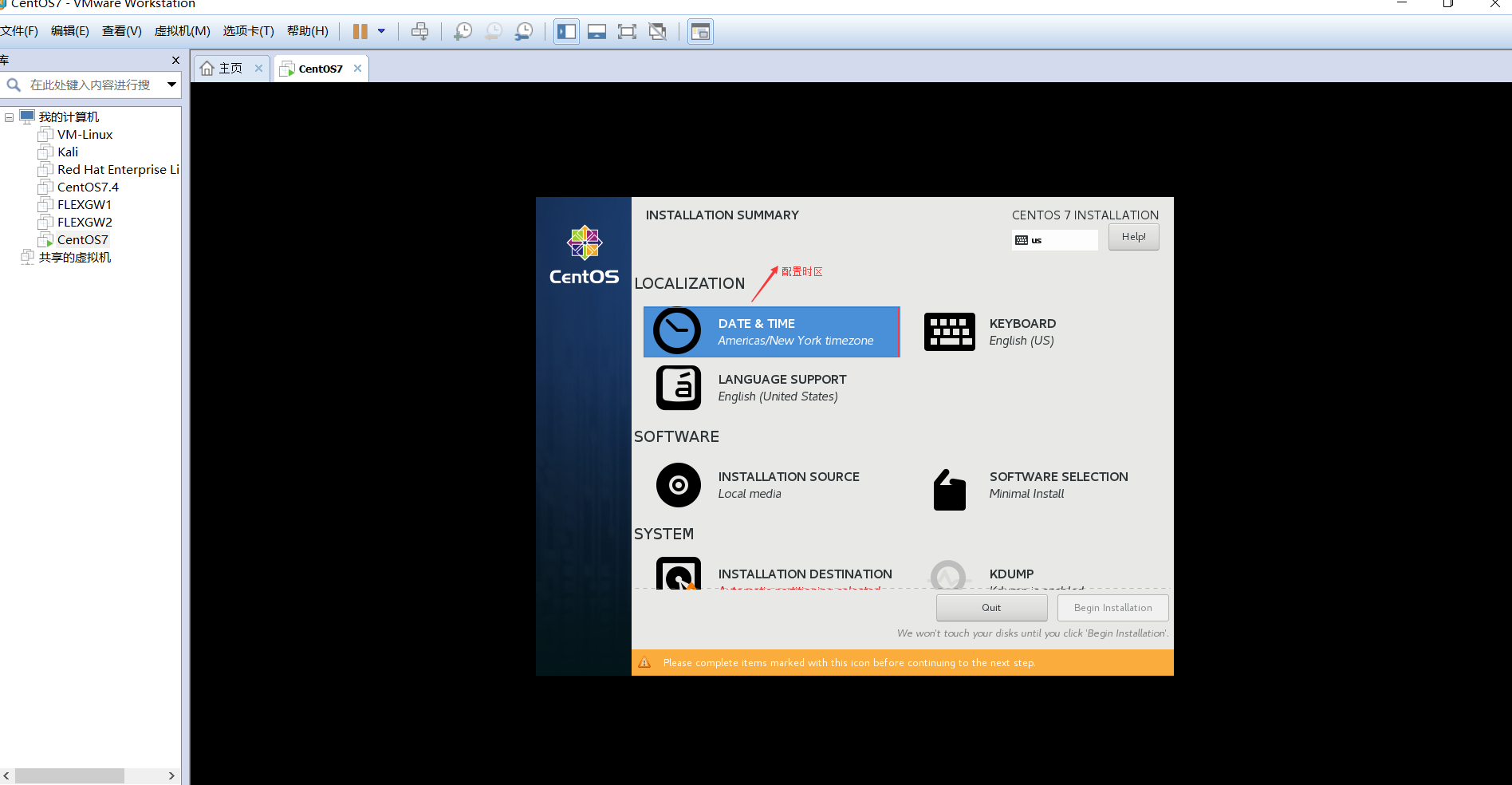Click the software selection package icon
1512x785 pixels.
(x=949, y=489)
